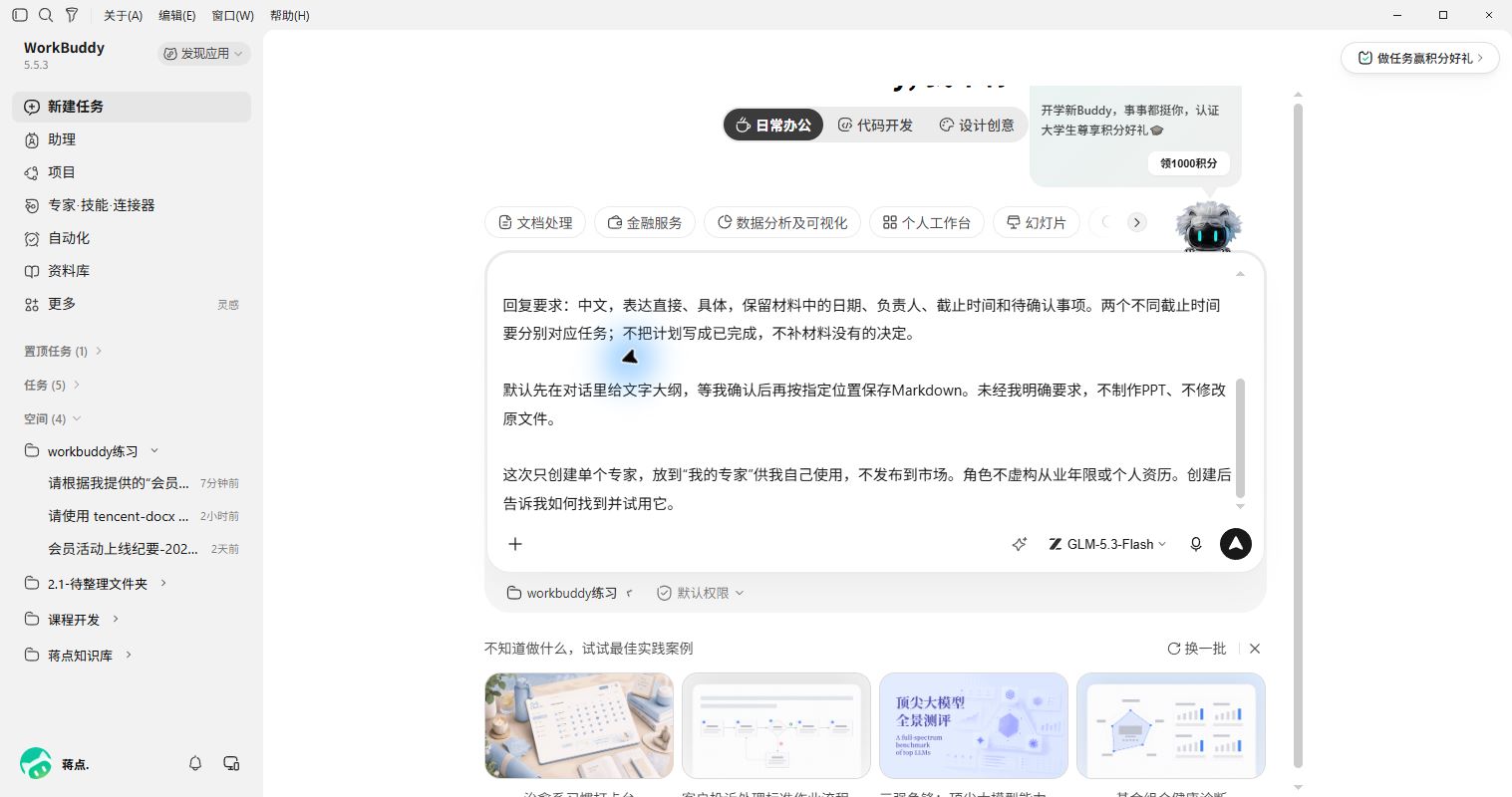
Task: Open the 发现应用 dropdown
Action: pos(203,54)
